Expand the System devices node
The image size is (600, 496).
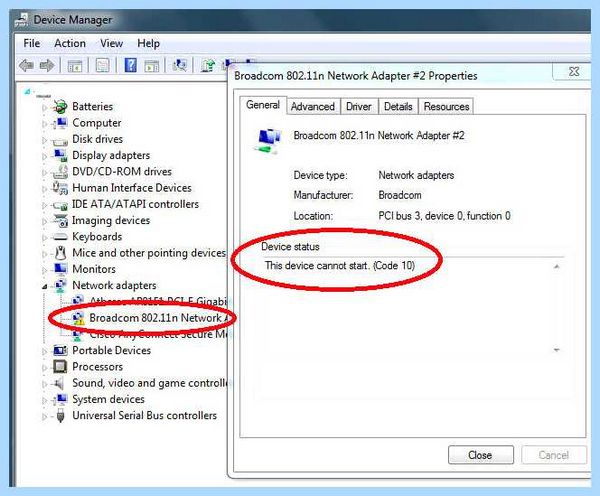point(44,400)
